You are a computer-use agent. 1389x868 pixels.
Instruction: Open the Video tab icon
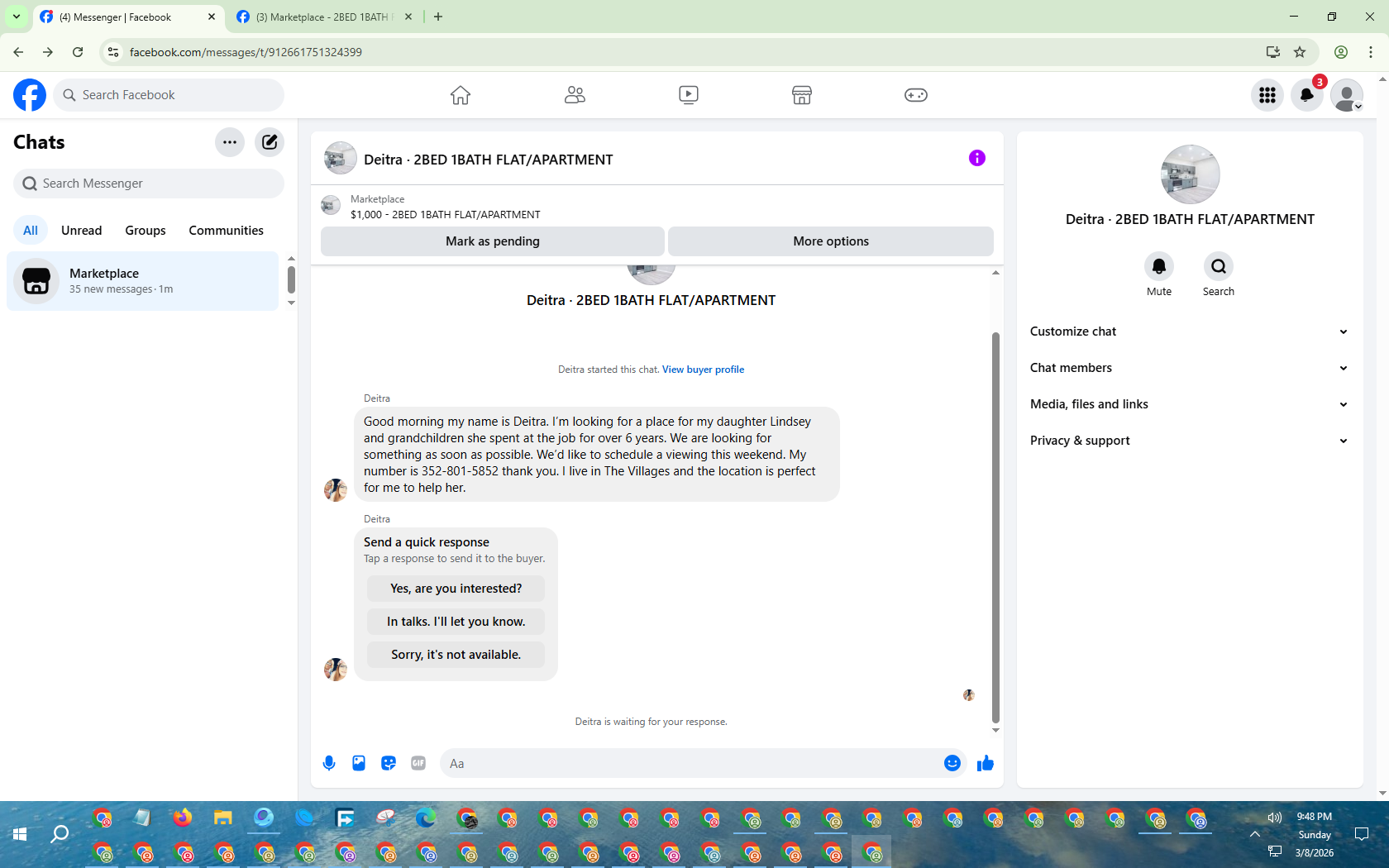click(x=688, y=95)
